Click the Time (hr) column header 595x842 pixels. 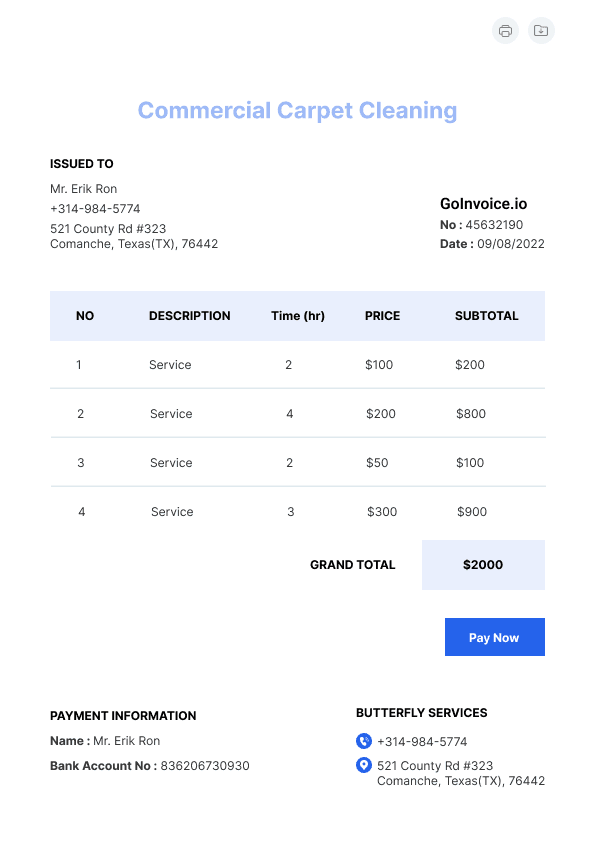(298, 316)
